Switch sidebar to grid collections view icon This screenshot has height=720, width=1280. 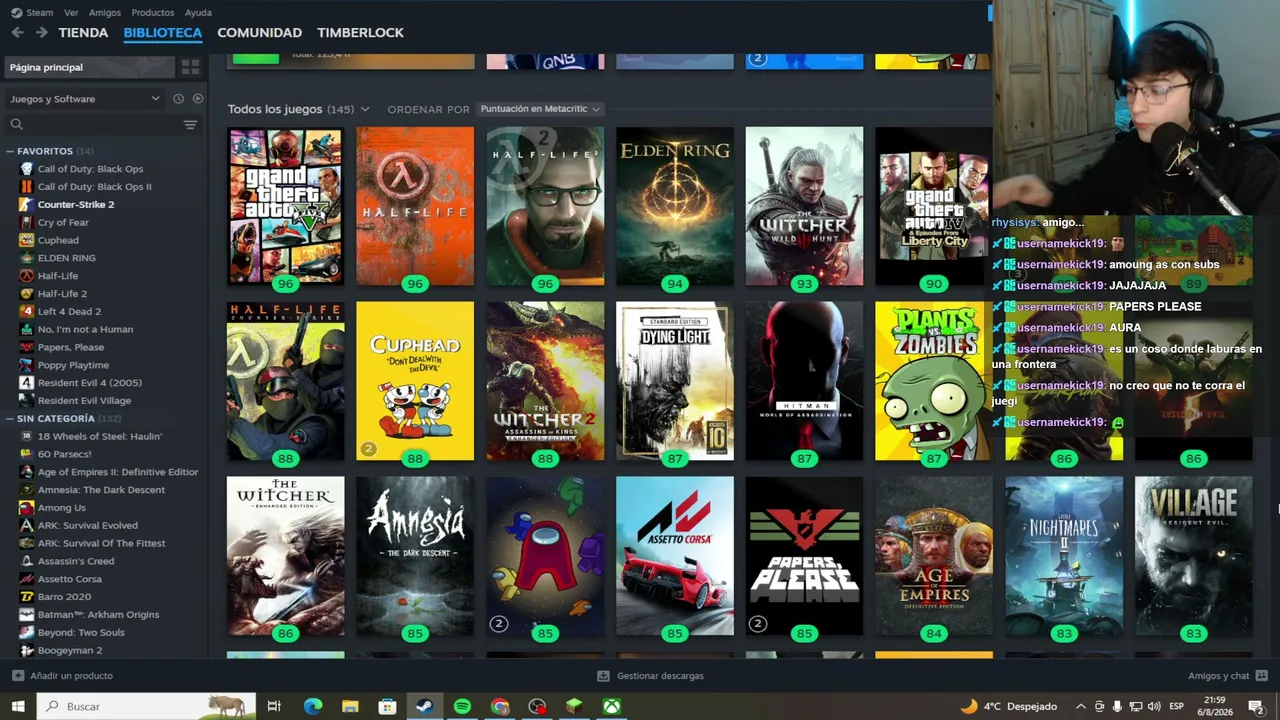(x=190, y=67)
